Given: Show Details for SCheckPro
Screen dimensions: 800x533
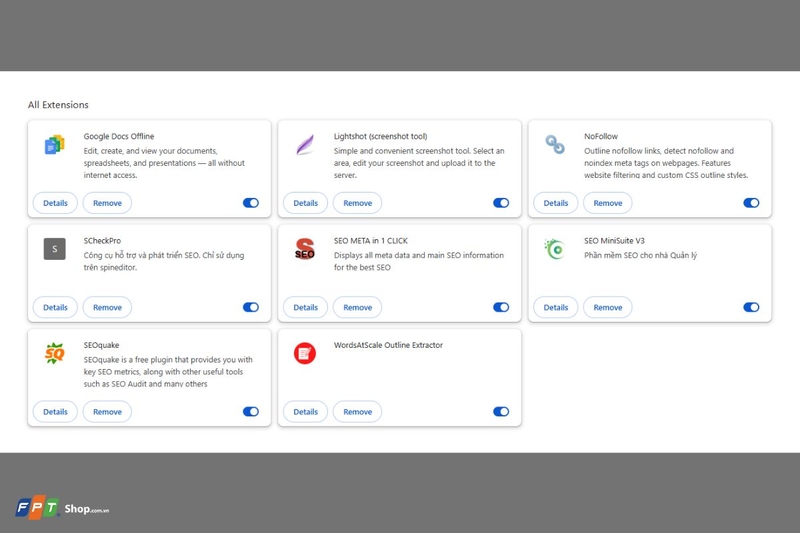Looking at the screenshot, I should click(55, 307).
